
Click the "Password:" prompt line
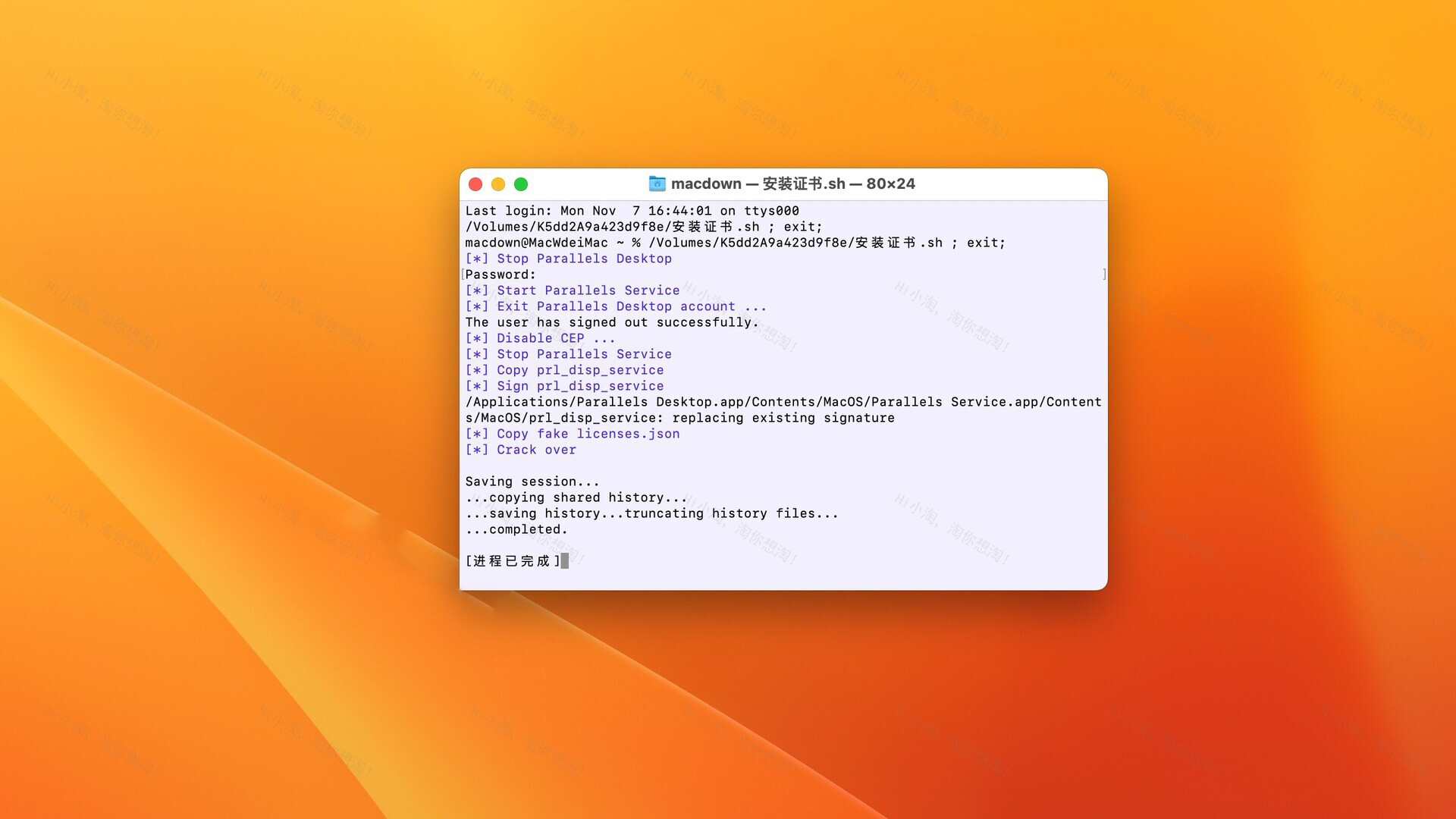500,275
